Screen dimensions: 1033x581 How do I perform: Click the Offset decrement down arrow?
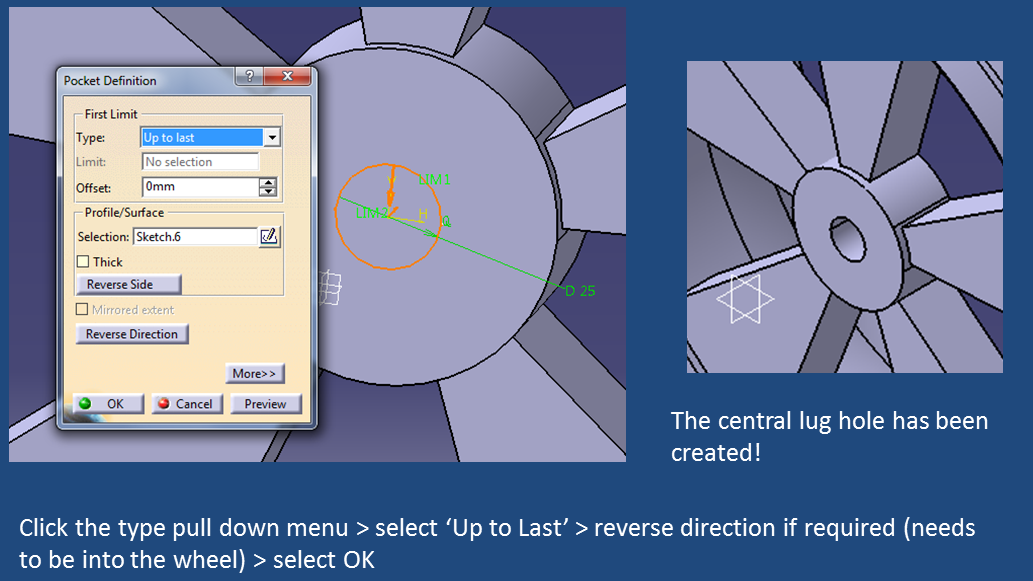point(270,191)
